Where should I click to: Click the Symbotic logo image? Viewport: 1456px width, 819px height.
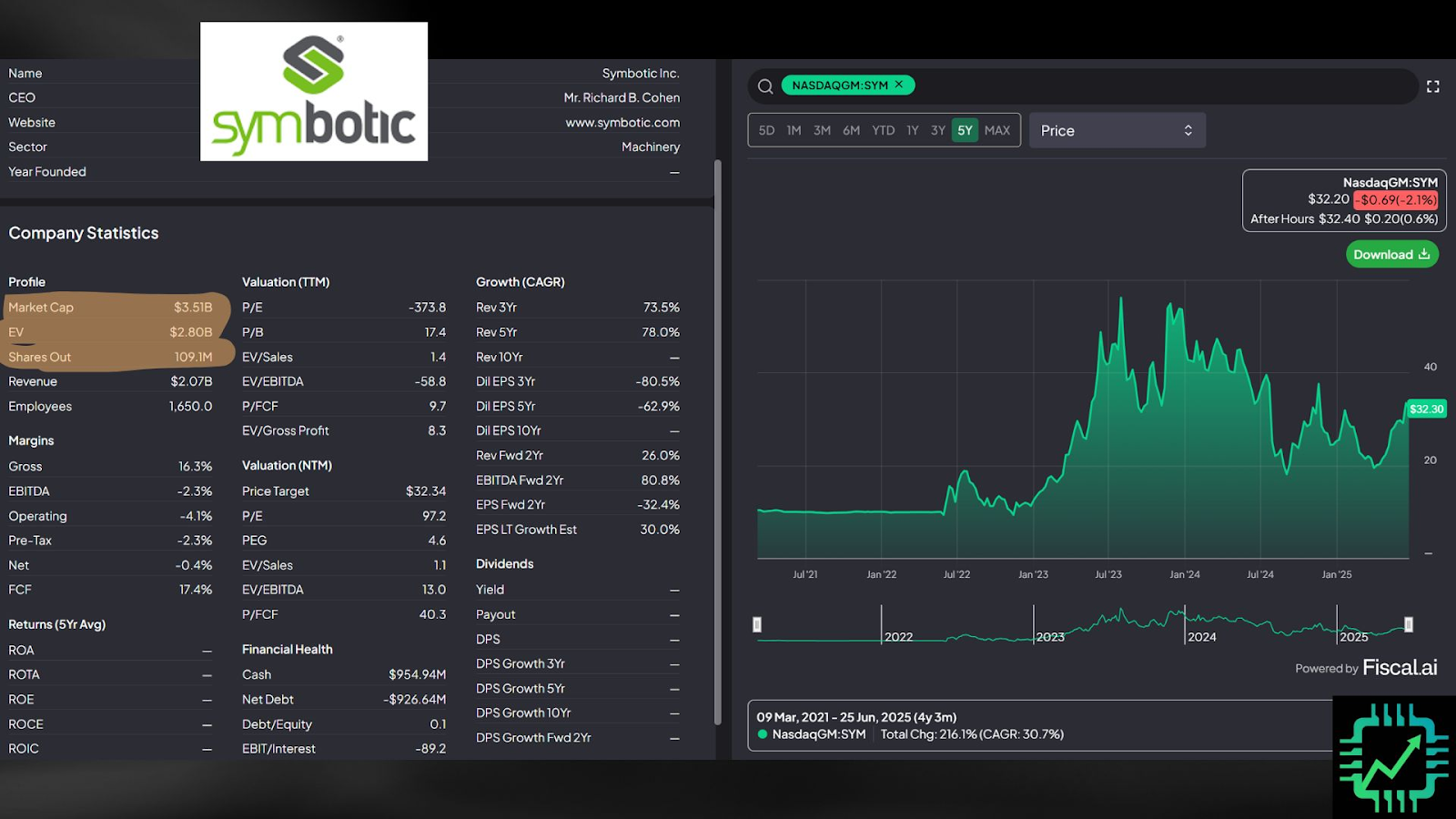[314, 92]
